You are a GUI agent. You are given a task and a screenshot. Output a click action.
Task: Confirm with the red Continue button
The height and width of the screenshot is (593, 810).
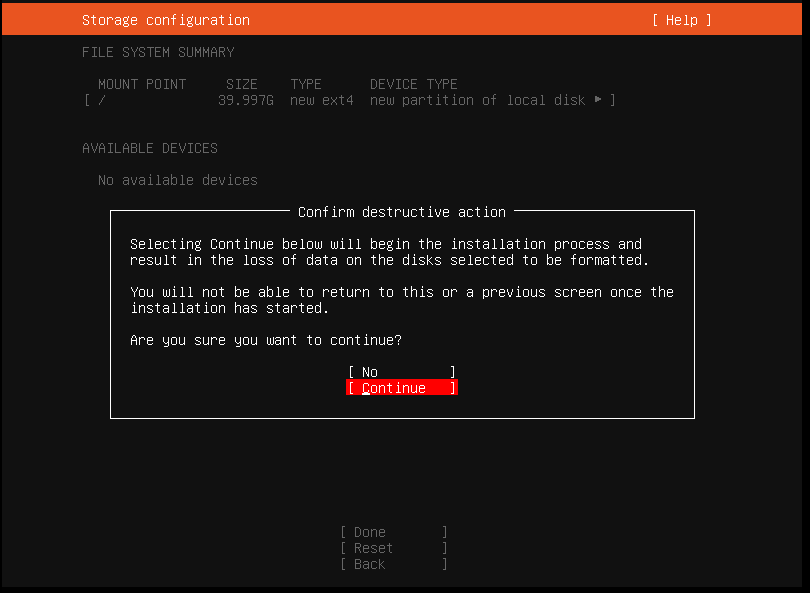tap(401, 388)
